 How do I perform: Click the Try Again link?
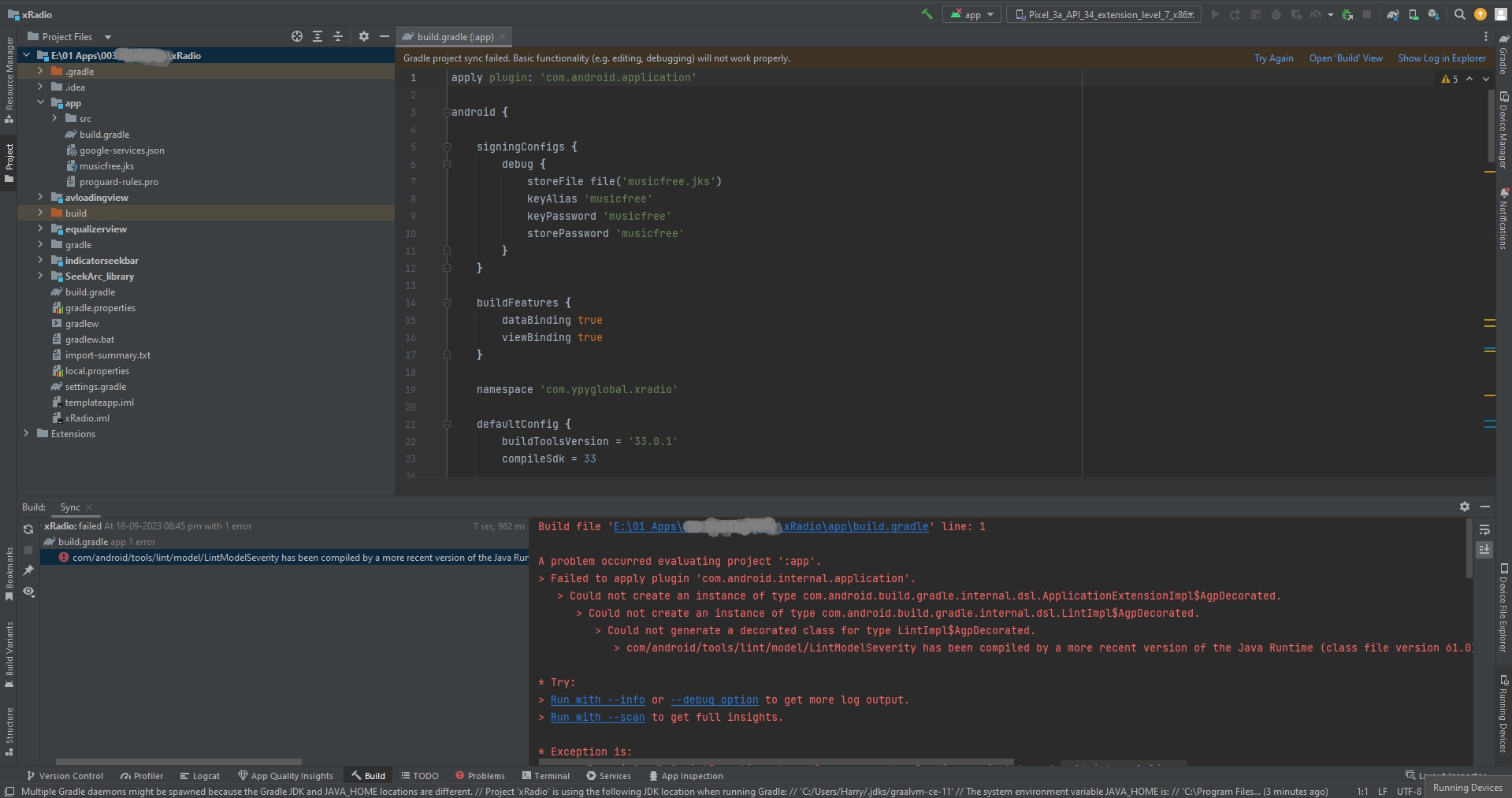[x=1273, y=58]
